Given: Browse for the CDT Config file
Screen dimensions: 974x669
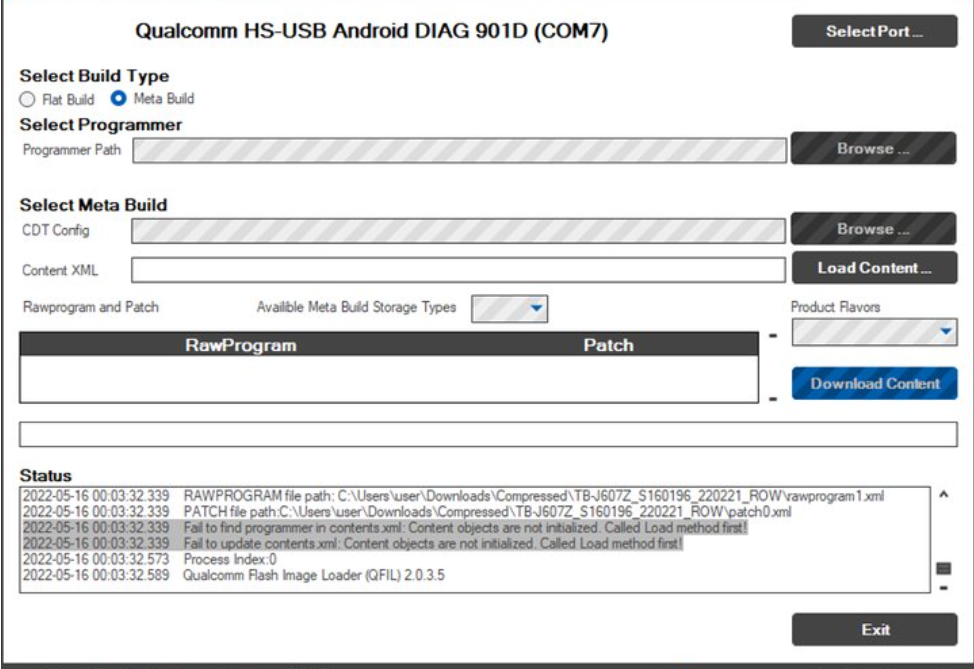Looking at the screenshot, I should tap(873, 228).
